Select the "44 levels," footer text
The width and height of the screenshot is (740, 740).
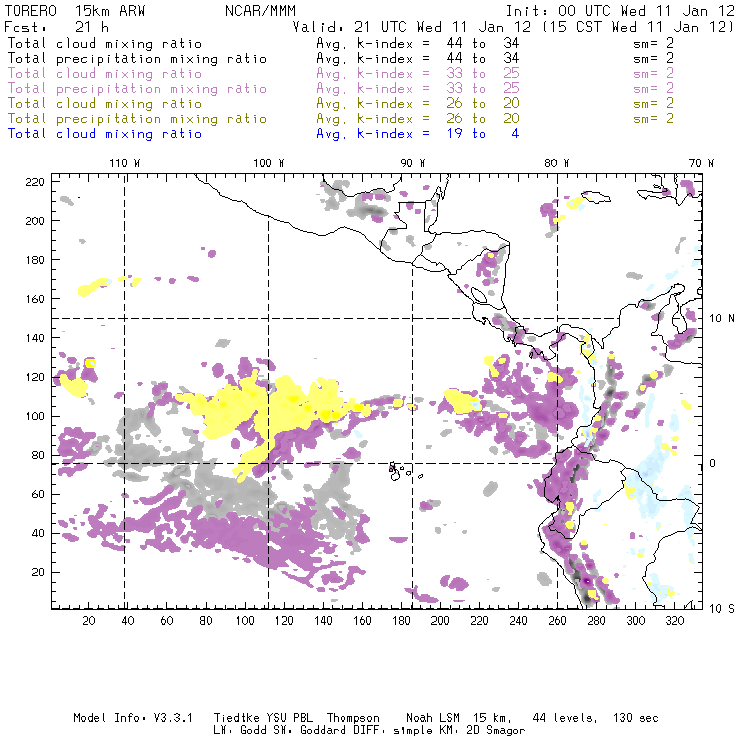click(564, 718)
